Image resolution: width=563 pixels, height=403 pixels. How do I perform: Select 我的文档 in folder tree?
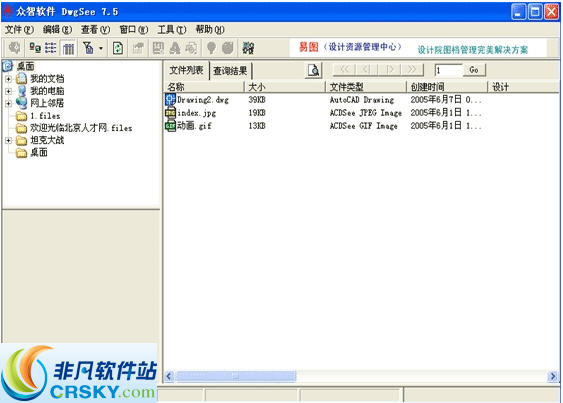[x=47, y=79]
